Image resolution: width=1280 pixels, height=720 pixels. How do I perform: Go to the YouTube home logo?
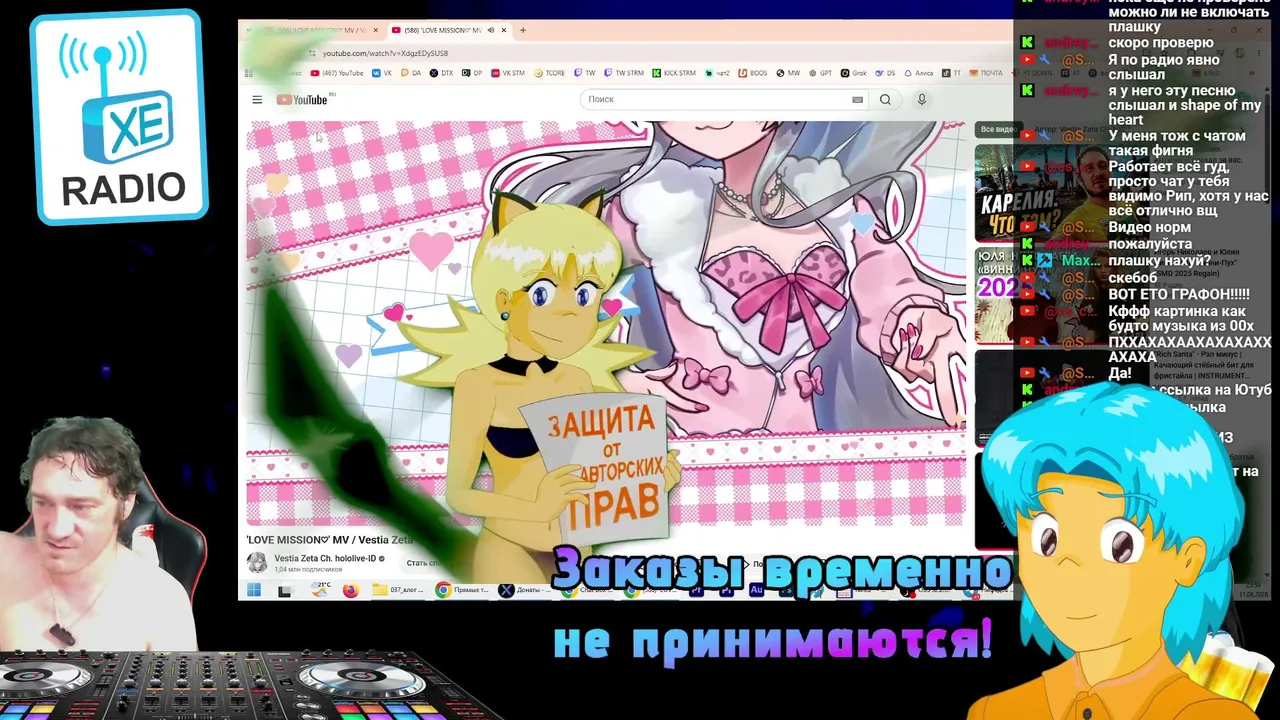(302, 99)
